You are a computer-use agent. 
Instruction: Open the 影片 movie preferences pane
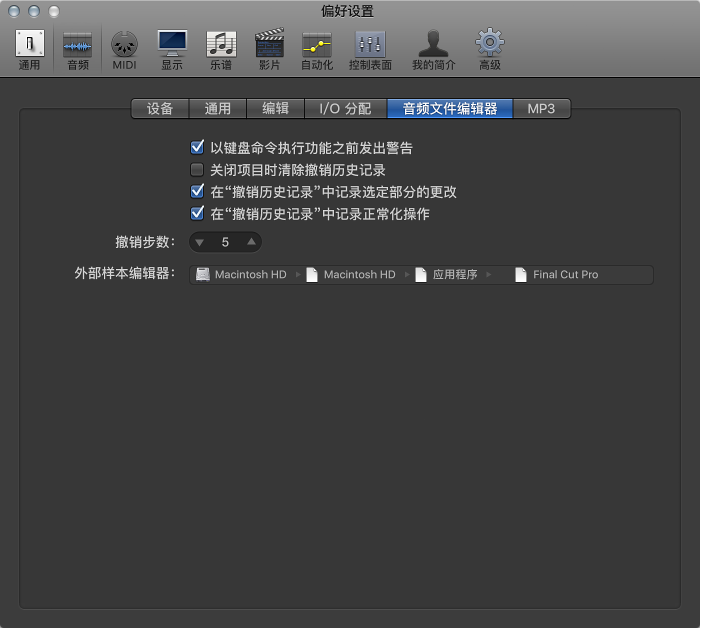coord(269,49)
